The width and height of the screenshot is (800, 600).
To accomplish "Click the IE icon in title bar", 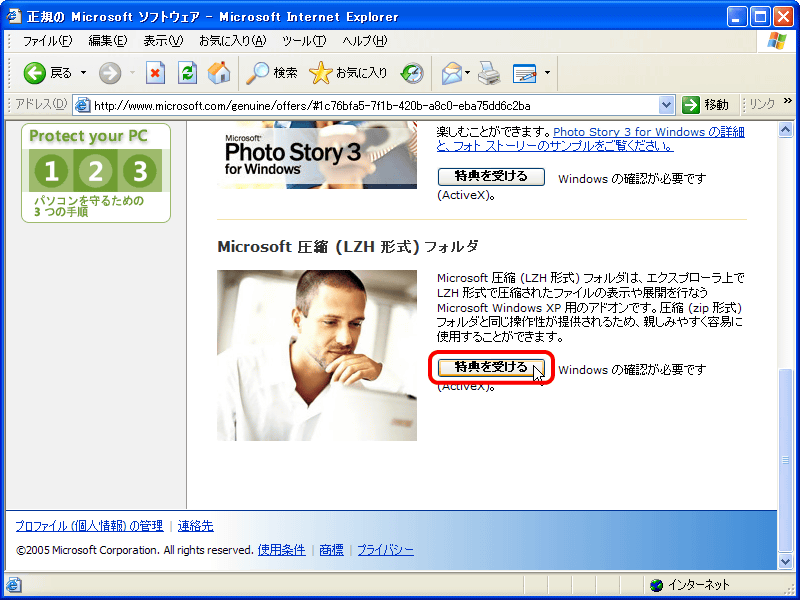I will coord(13,16).
